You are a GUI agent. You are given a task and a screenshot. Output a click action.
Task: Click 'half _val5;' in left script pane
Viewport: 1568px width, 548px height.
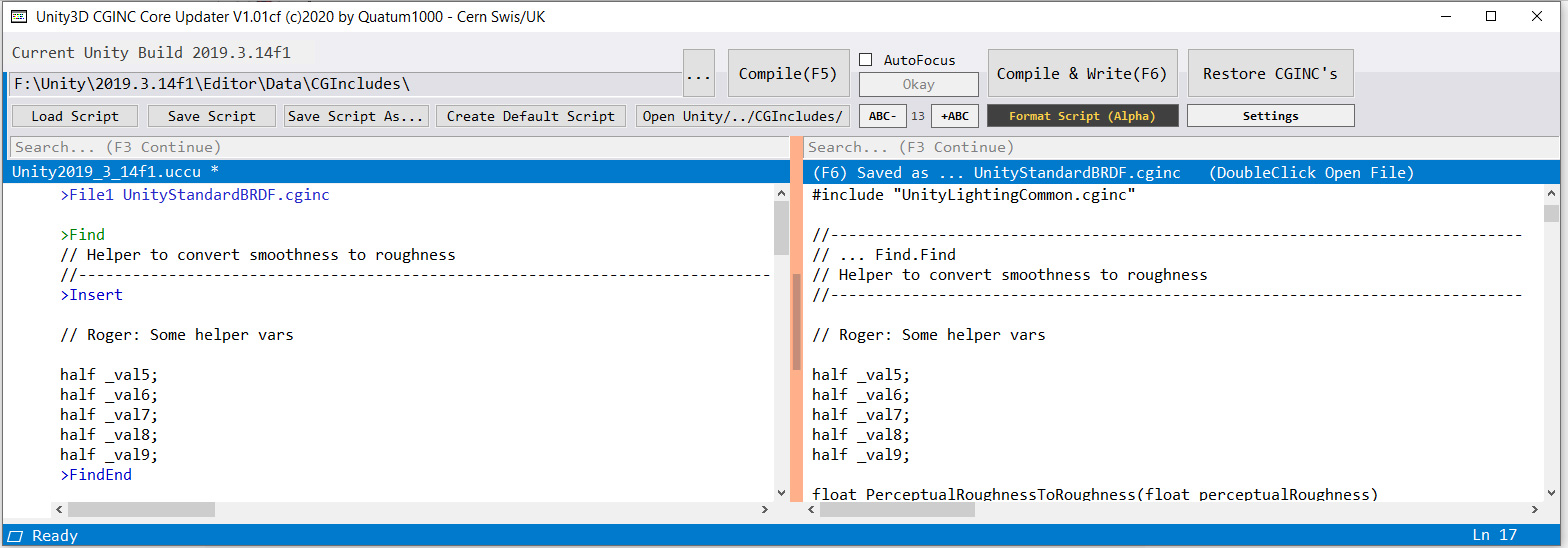tap(109, 375)
